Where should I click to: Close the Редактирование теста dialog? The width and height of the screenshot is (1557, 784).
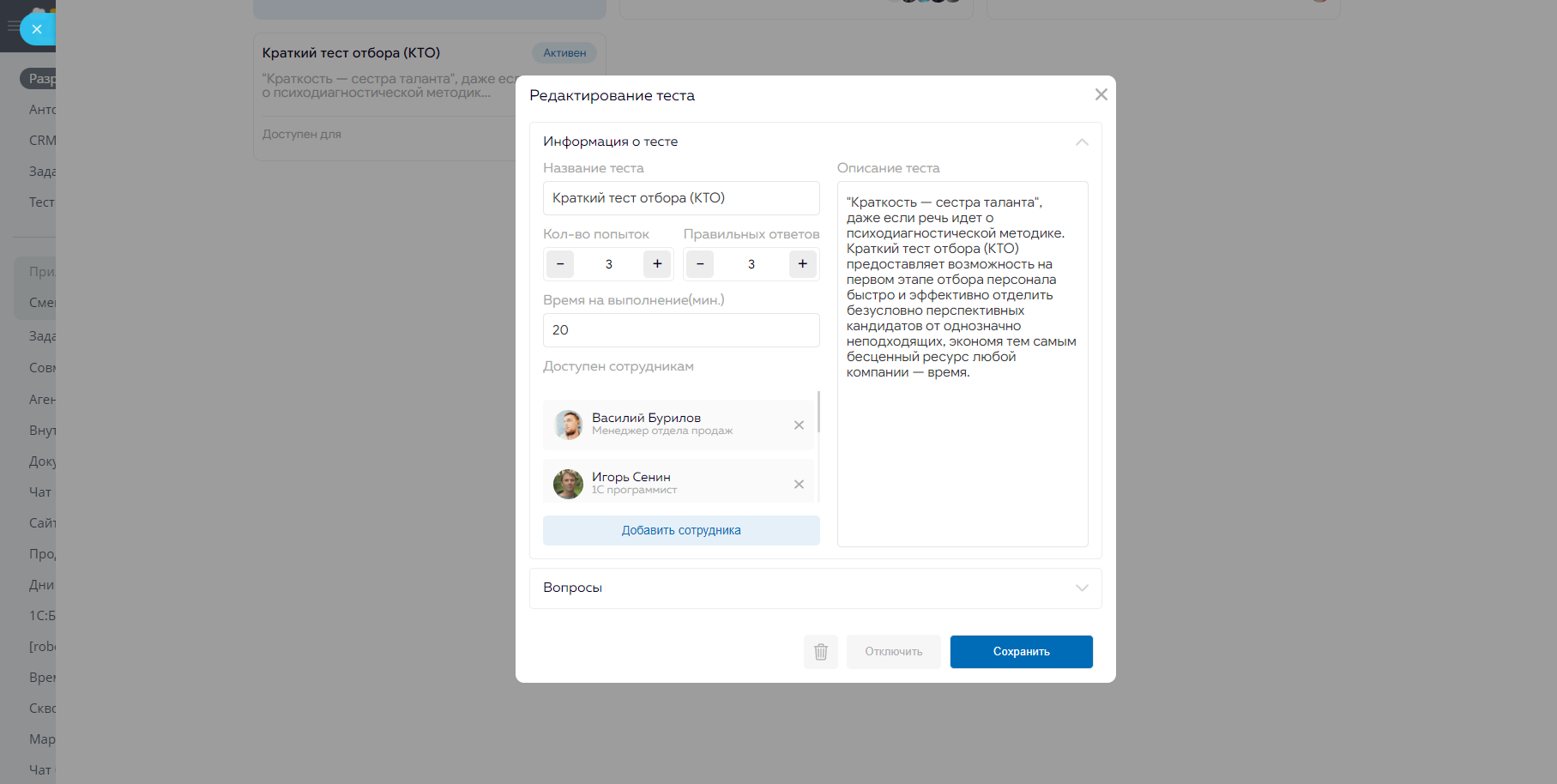coord(1101,94)
